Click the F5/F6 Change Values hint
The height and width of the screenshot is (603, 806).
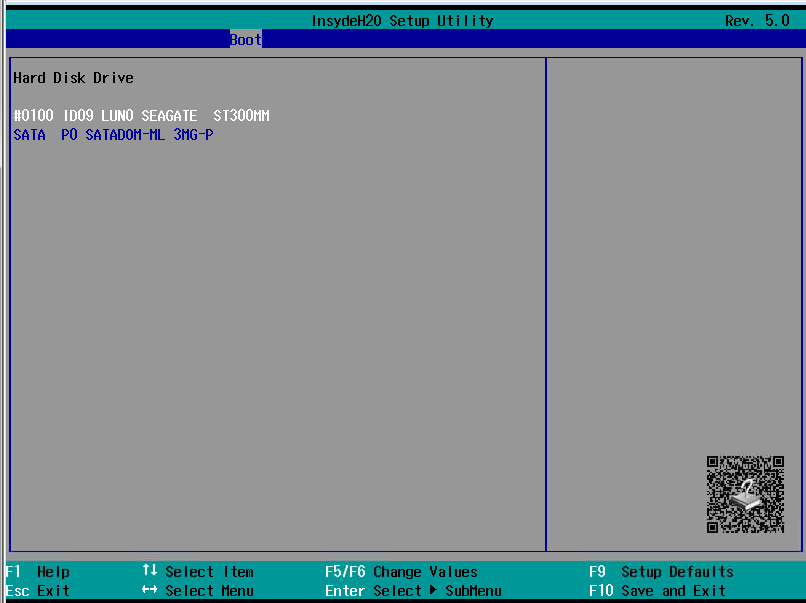[x=401, y=572]
